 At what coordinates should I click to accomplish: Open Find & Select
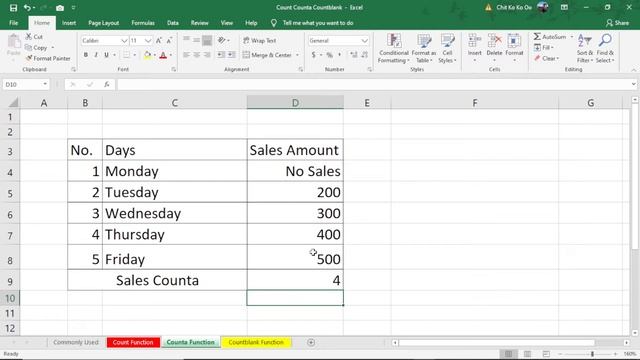605,49
